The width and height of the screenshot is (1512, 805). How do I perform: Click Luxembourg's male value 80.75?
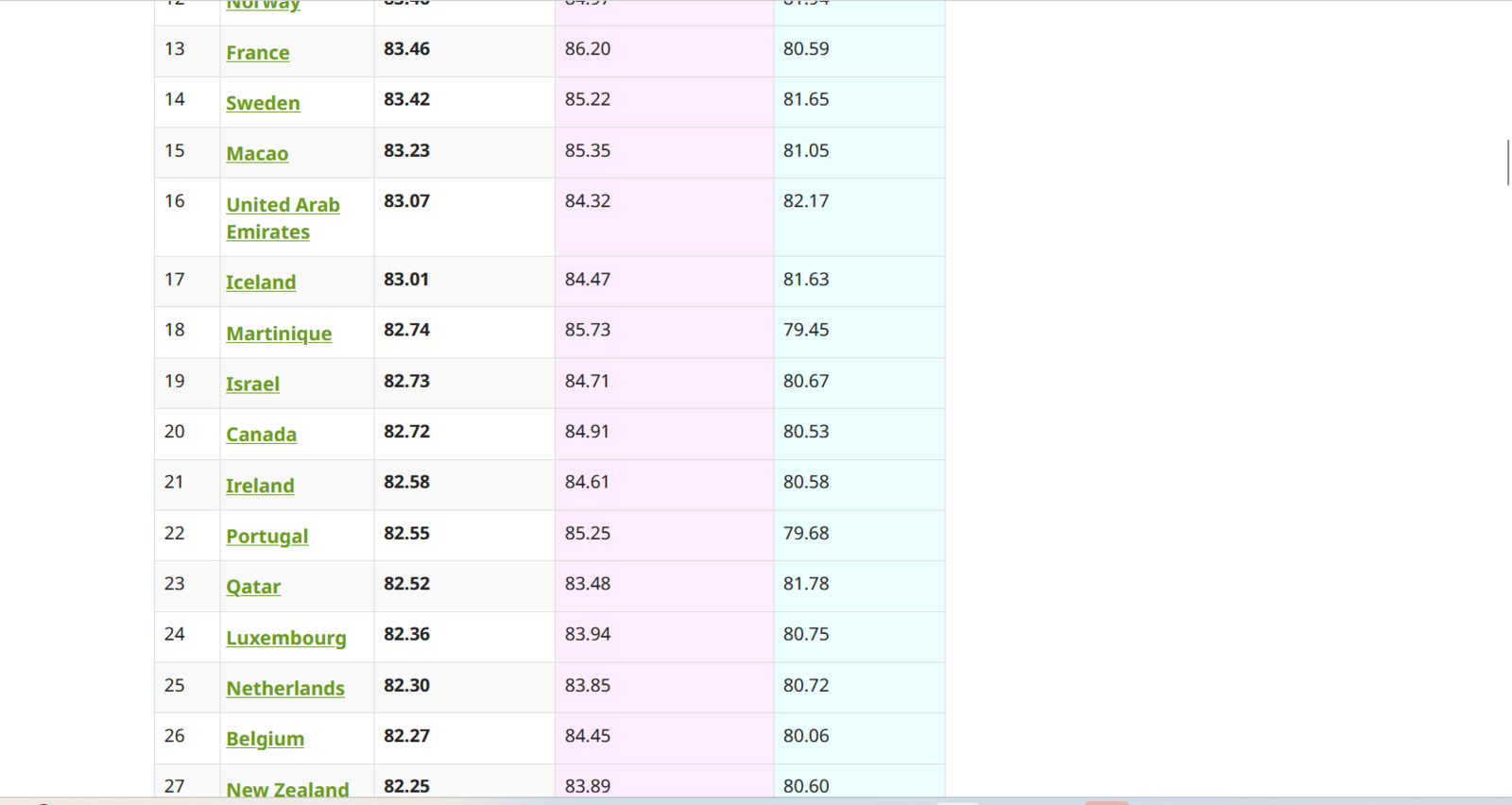(806, 634)
